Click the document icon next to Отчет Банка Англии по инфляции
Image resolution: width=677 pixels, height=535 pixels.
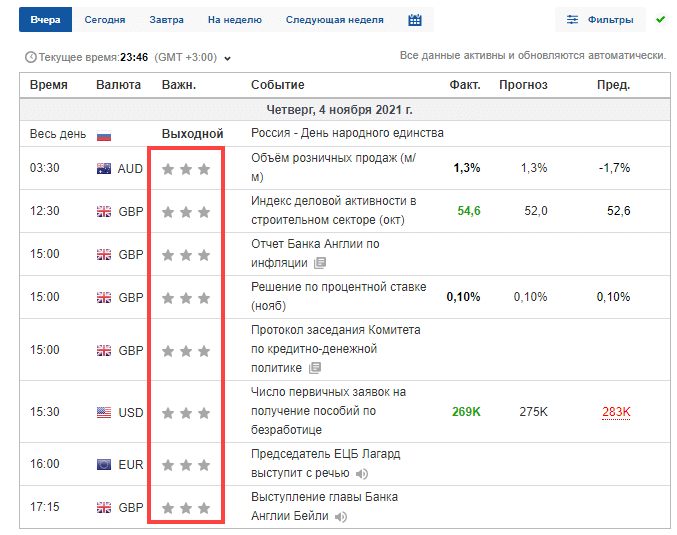coord(320,264)
